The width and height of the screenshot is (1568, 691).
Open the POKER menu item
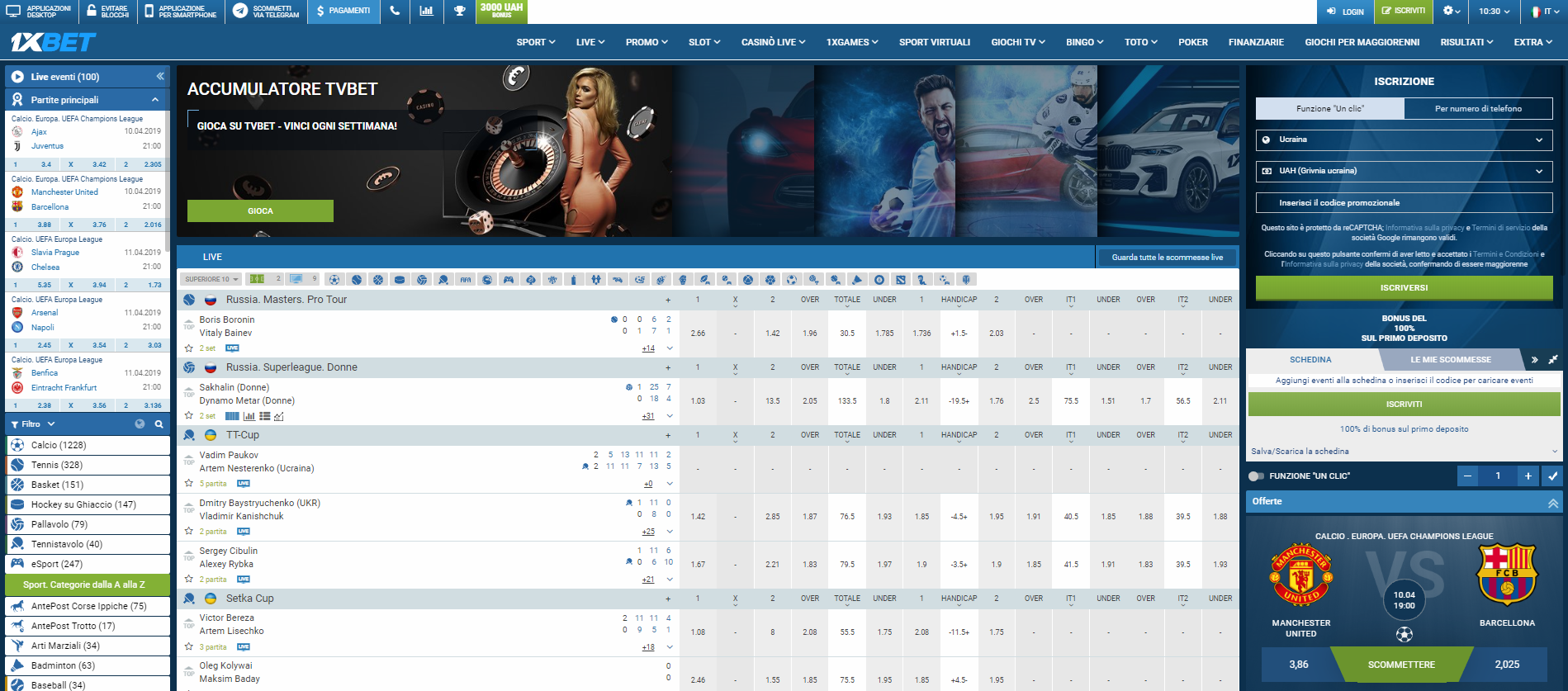(x=1193, y=42)
